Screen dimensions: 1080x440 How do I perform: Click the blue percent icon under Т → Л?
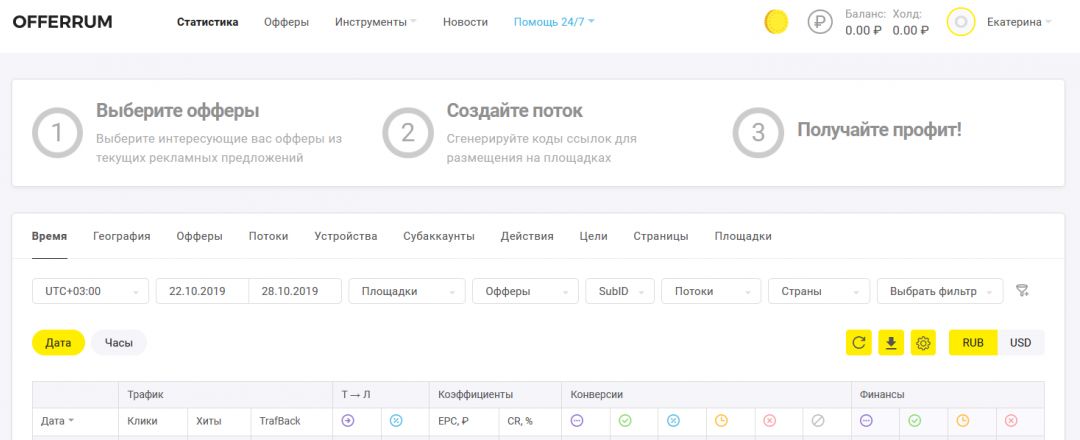click(x=396, y=421)
